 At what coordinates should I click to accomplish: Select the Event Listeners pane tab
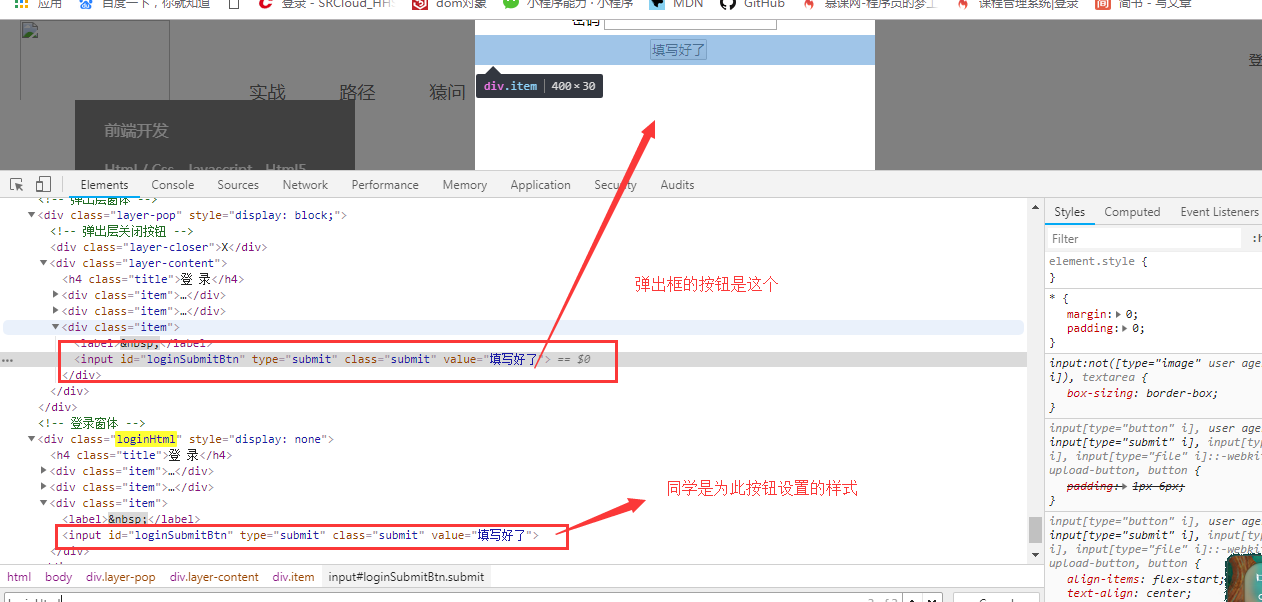click(1219, 212)
